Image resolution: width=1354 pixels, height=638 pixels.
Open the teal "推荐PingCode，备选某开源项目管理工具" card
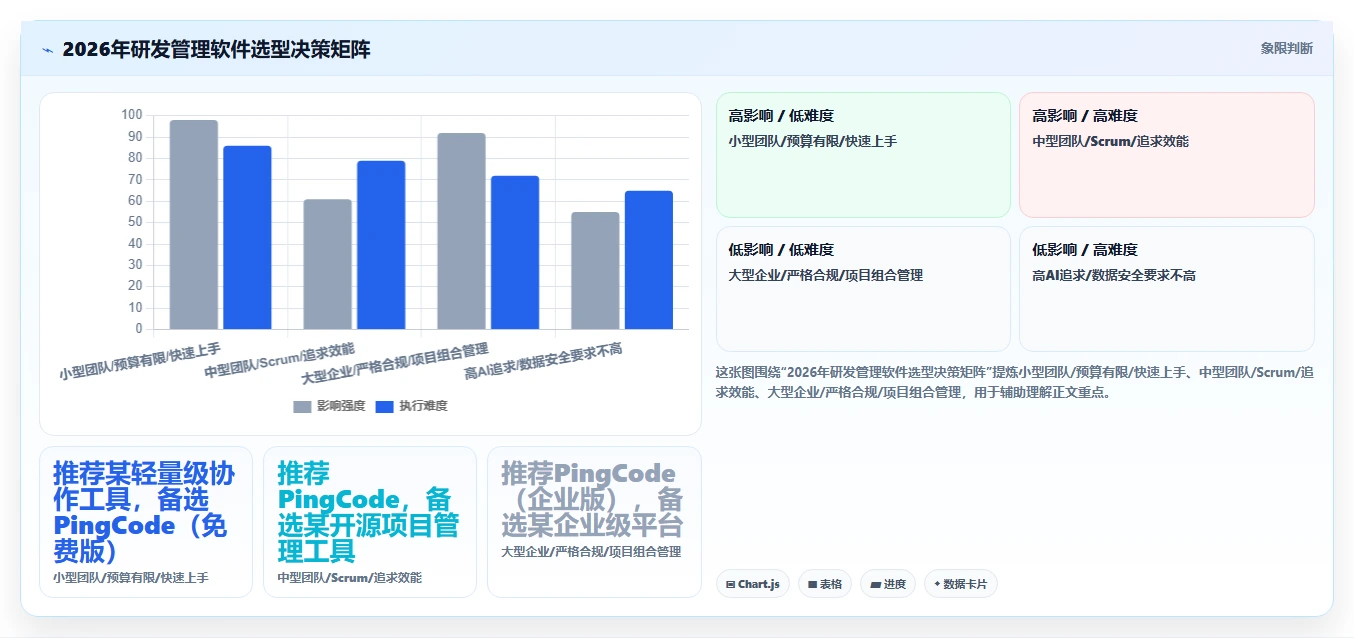point(370,522)
